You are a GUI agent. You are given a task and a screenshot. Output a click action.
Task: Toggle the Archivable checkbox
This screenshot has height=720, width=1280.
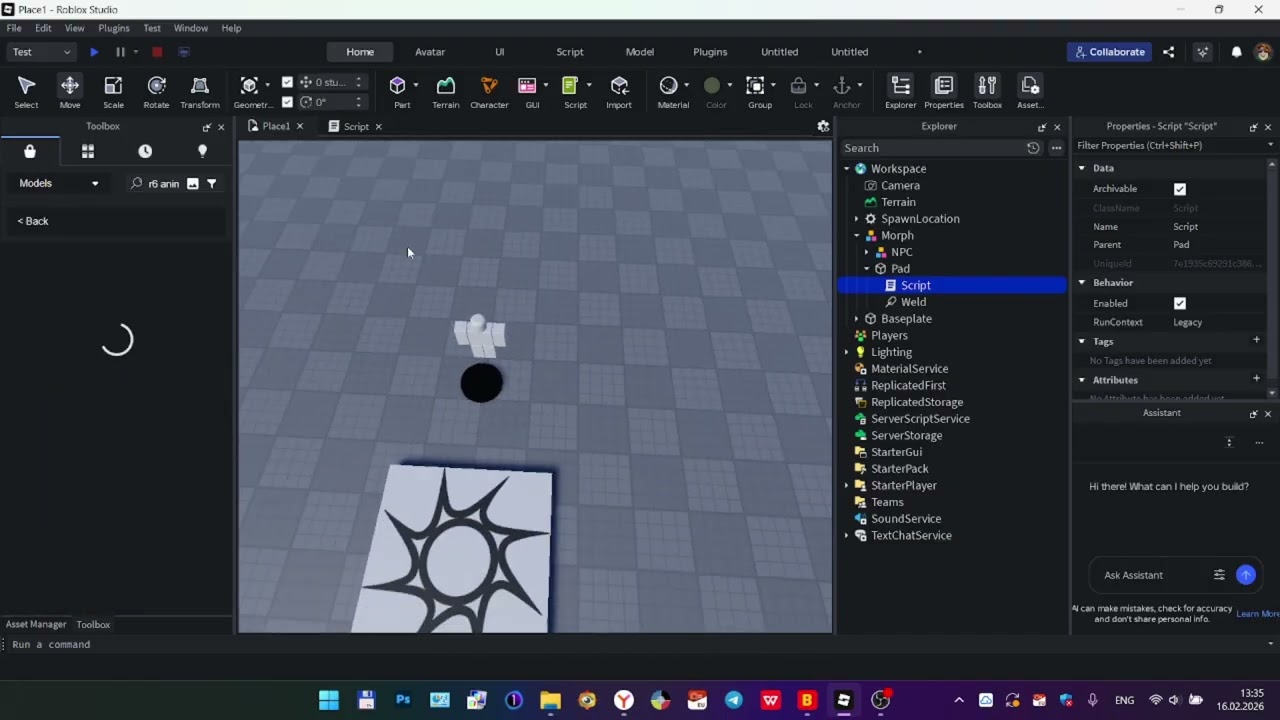[x=1180, y=189]
